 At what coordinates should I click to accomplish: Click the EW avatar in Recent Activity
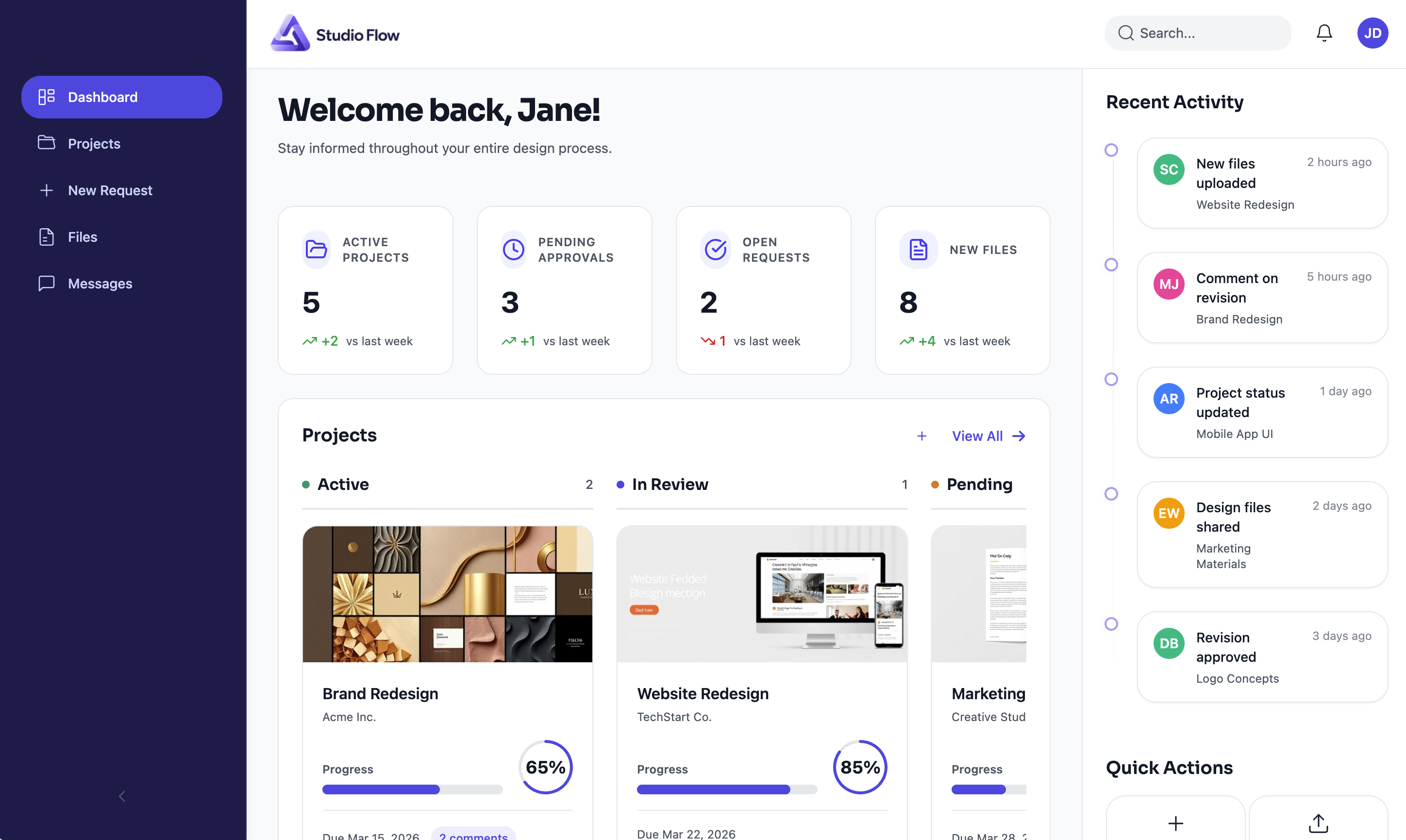click(1169, 513)
